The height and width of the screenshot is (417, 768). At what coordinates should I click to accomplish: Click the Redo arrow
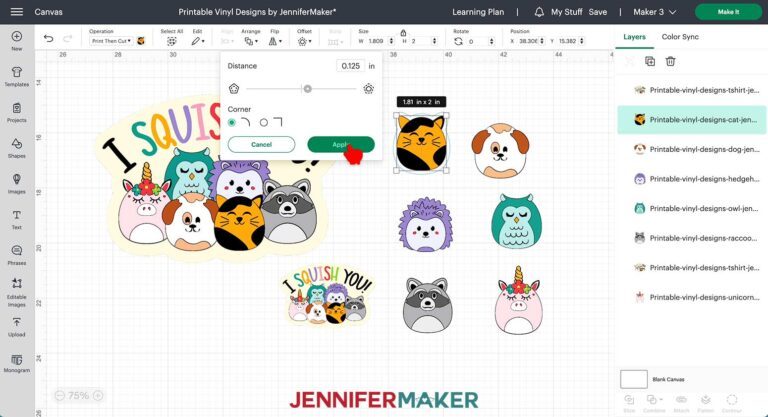[68, 38]
